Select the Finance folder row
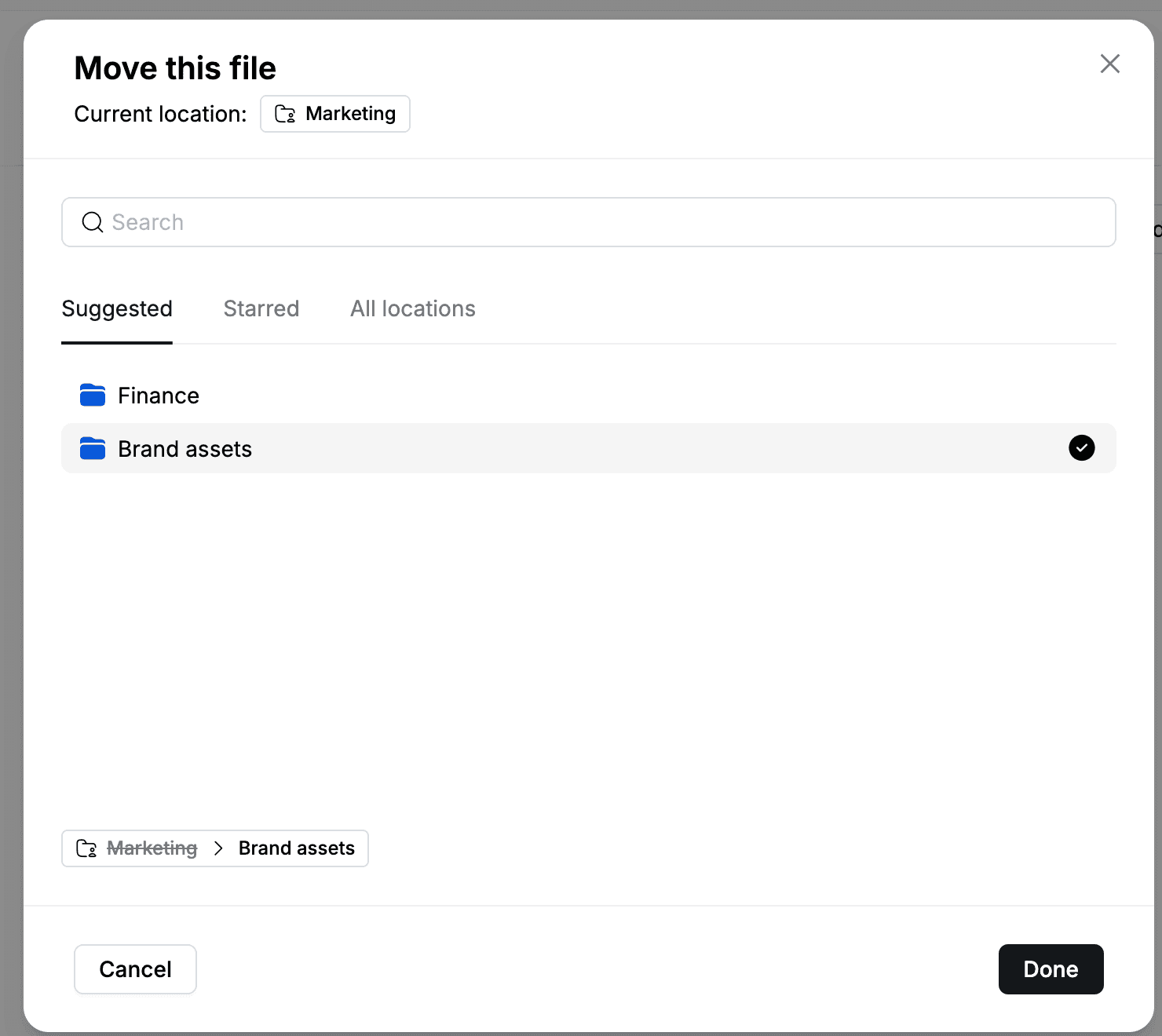The image size is (1162, 1036). pos(589,395)
